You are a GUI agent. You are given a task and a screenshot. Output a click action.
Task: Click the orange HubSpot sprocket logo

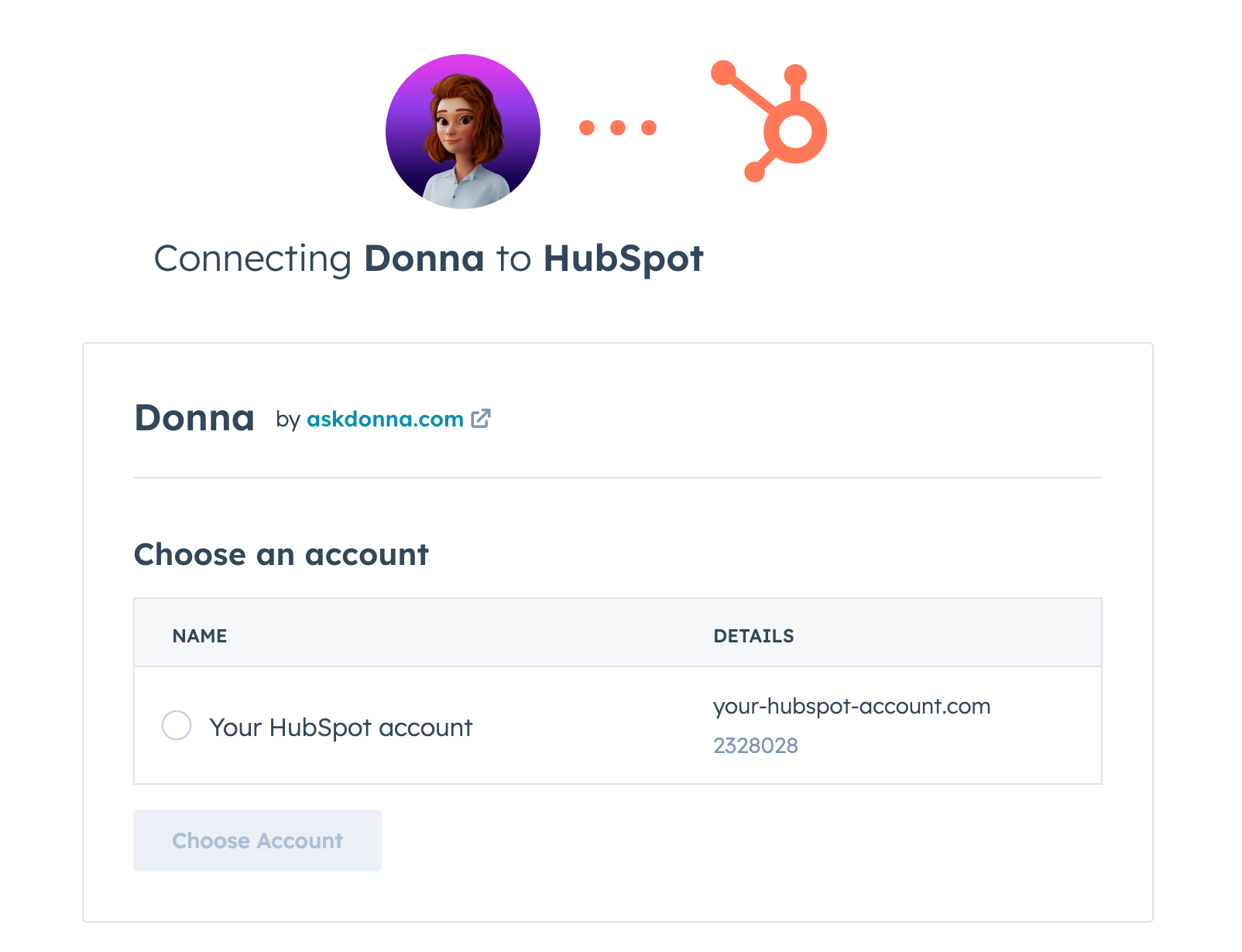coord(774,122)
